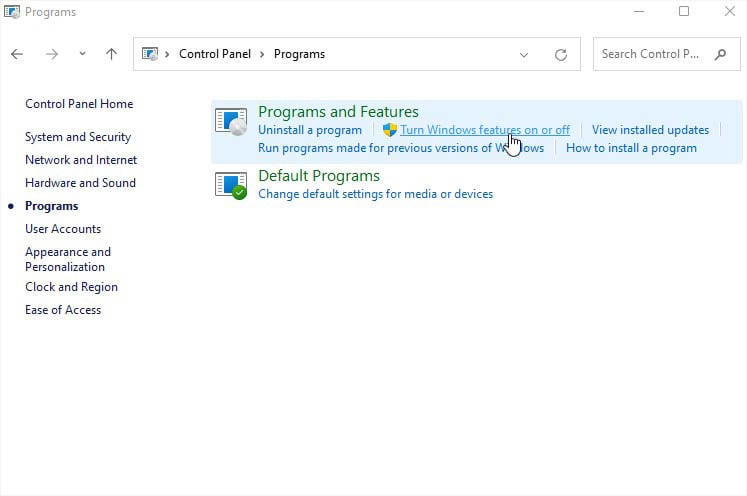The image size is (747, 496).
Task: Click Run programs made for previous versions
Action: pyautogui.click(x=401, y=148)
